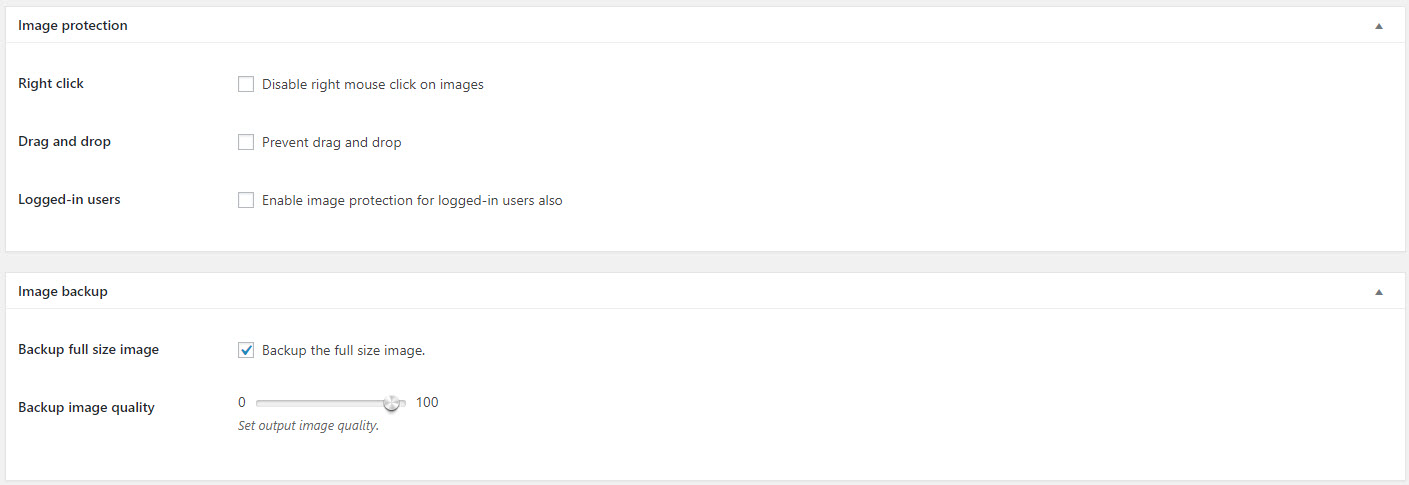Click the 'Prevent drag and drop' label text
Screen dimensions: 1409x485
tap(332, 143)
